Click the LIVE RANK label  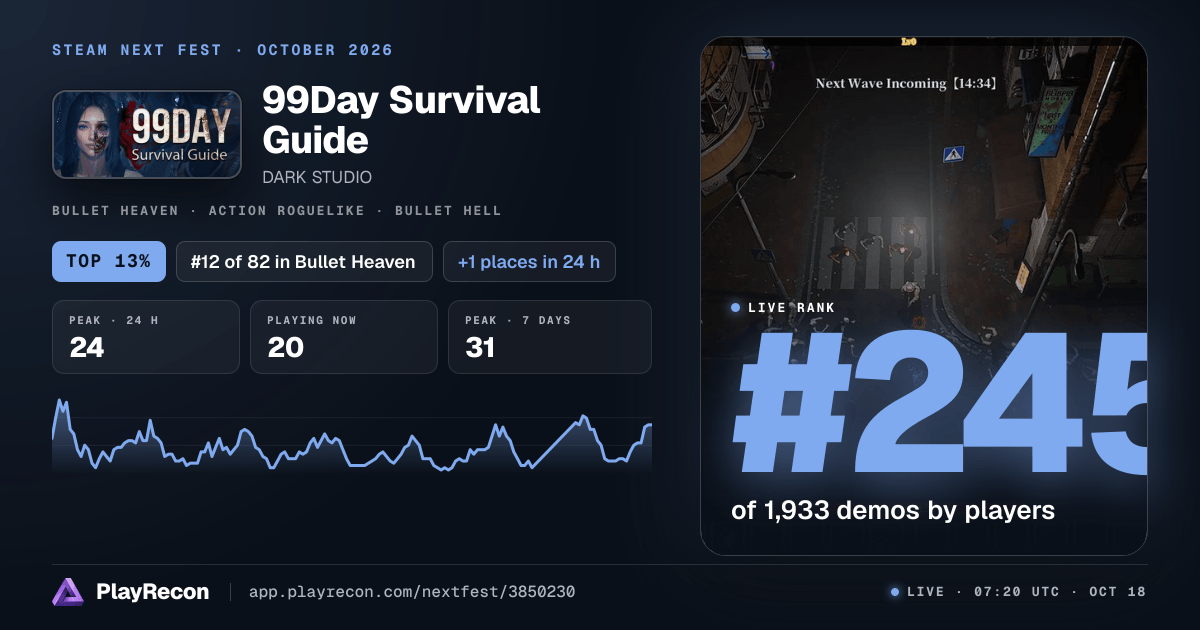click(x=791, y=308)
